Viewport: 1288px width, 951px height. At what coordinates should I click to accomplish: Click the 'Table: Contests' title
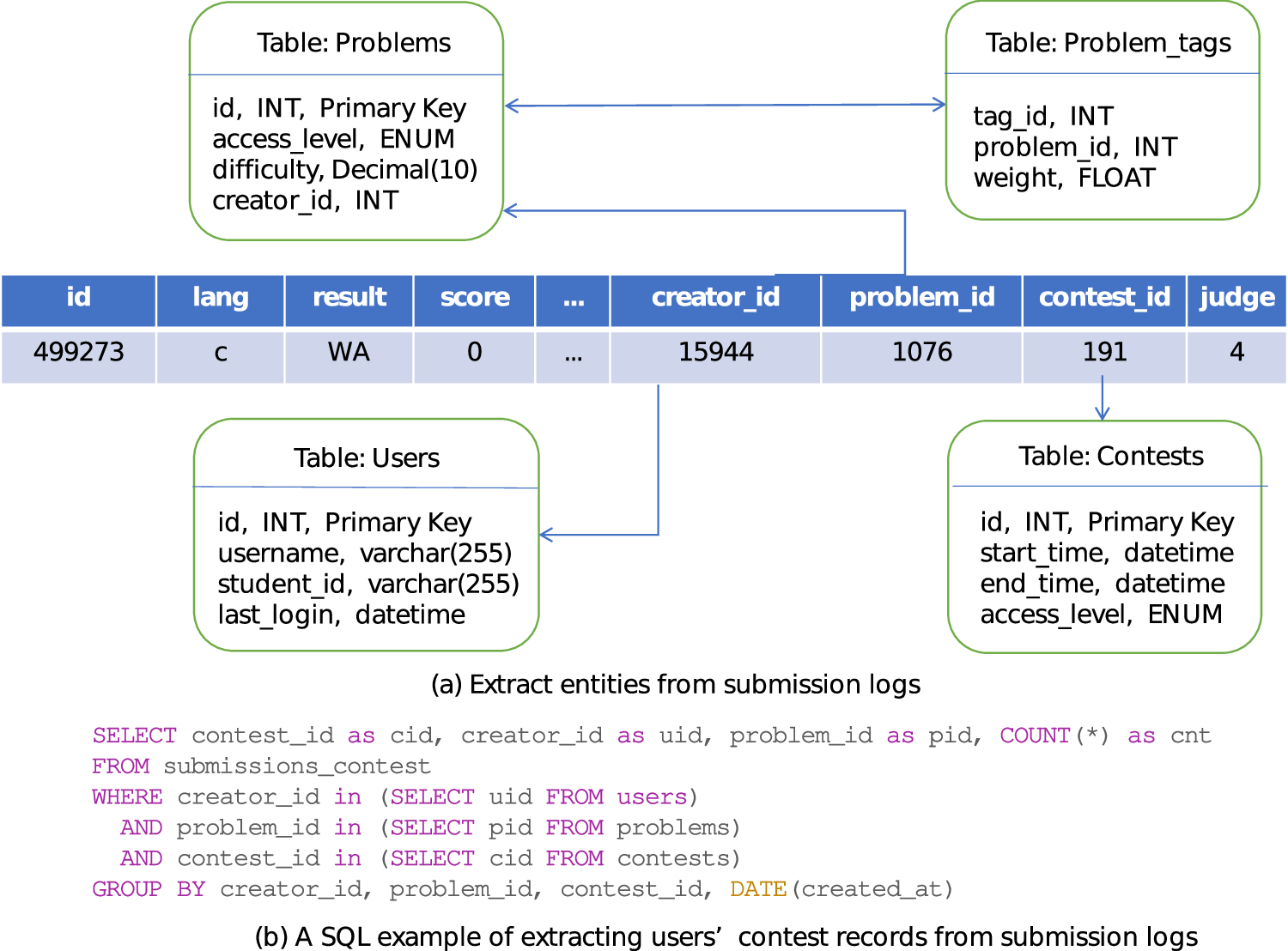click(1111, 456)
